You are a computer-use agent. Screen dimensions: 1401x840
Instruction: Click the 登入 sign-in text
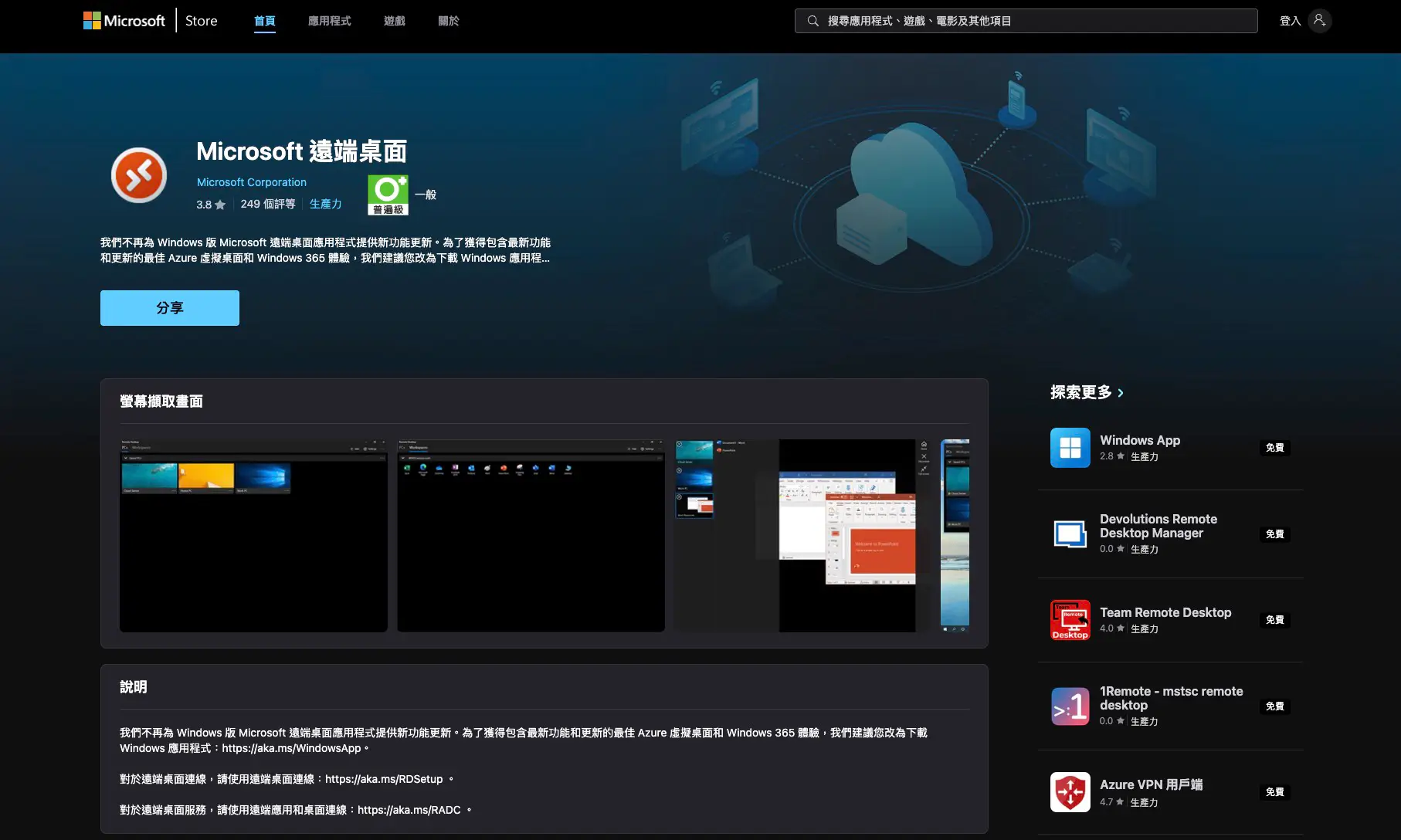point(1290,21)
